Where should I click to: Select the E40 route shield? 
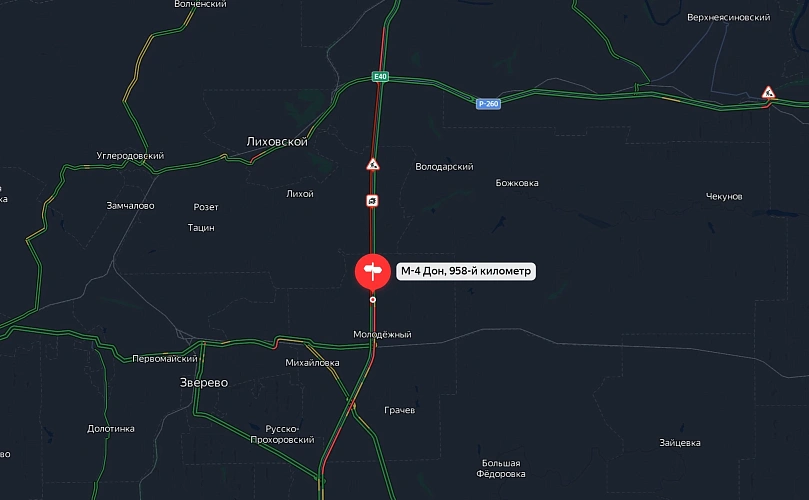tap(380, 76)
